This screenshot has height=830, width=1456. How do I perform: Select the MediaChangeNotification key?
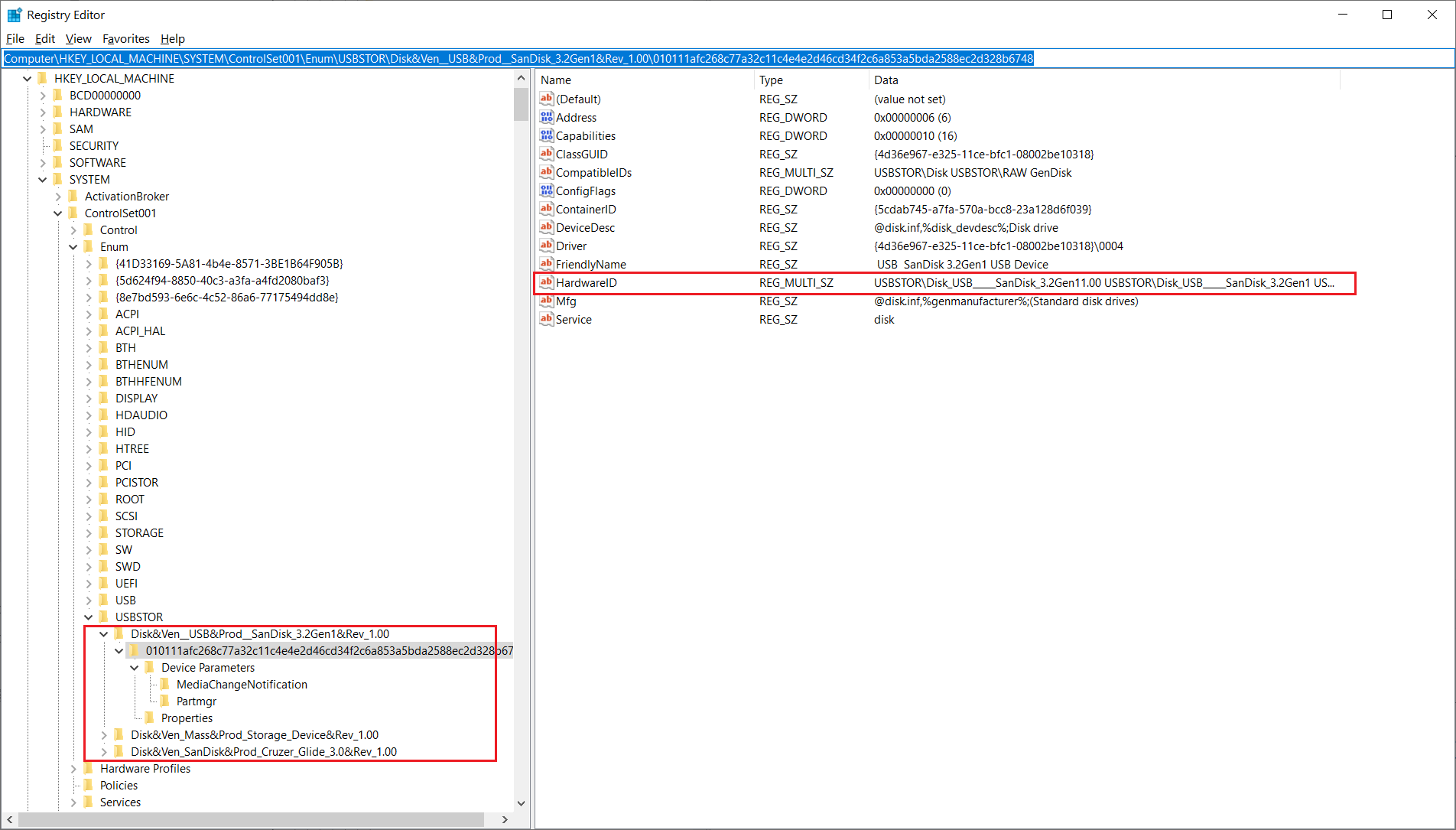pos(242,684)
